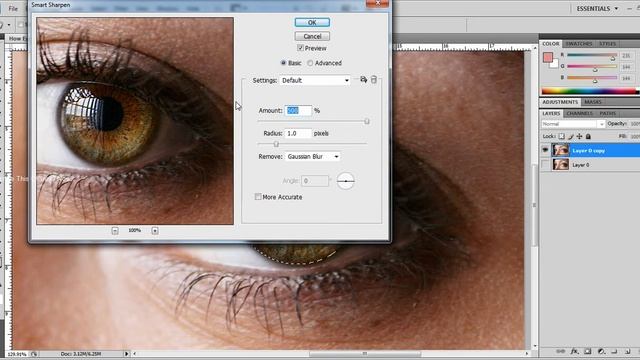Click the Angle dial control
The image size is (640, 360).
pos(346,180)
